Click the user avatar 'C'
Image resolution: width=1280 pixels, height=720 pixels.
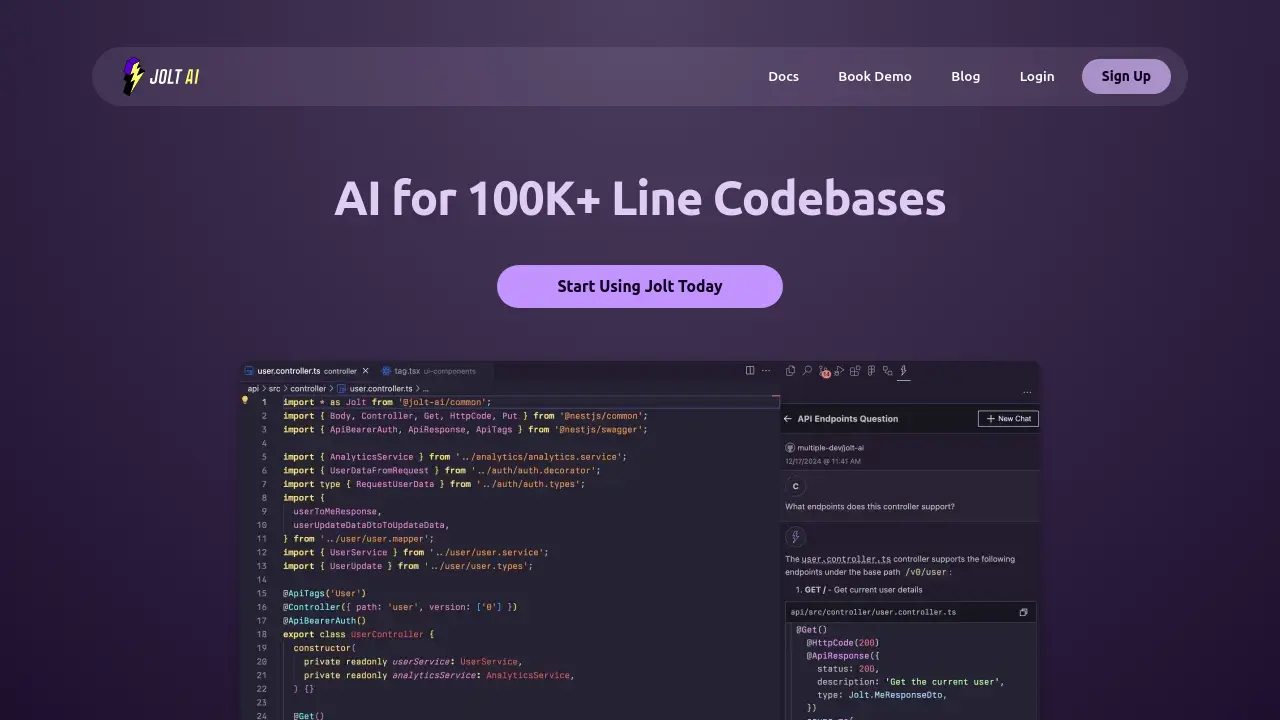796,486
